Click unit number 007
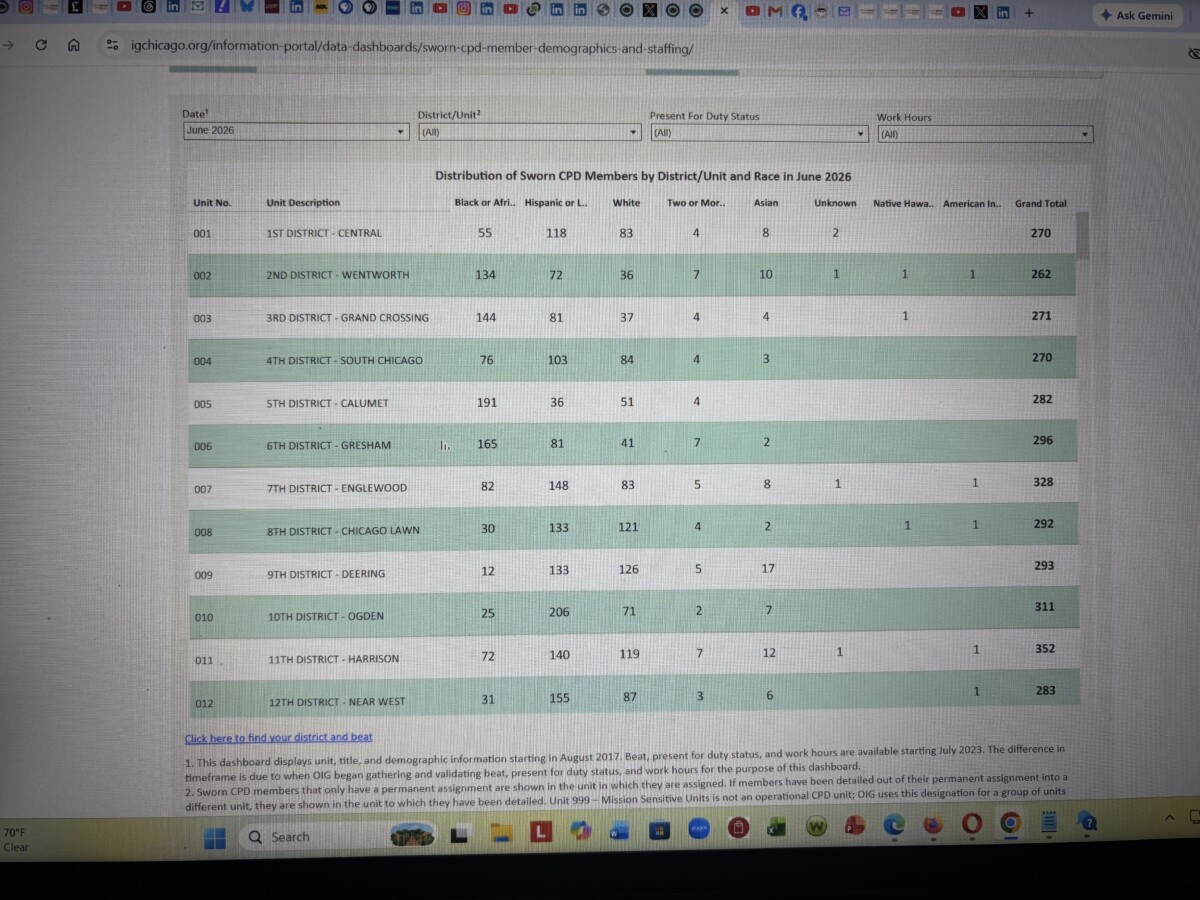The height and width of the screenshot is (900, 1200). 203,490
